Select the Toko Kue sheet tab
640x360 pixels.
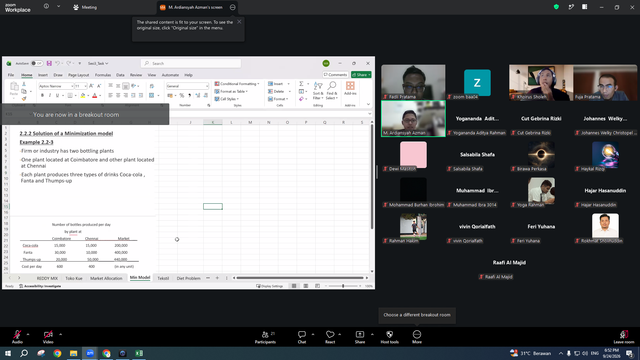point(74,278)
